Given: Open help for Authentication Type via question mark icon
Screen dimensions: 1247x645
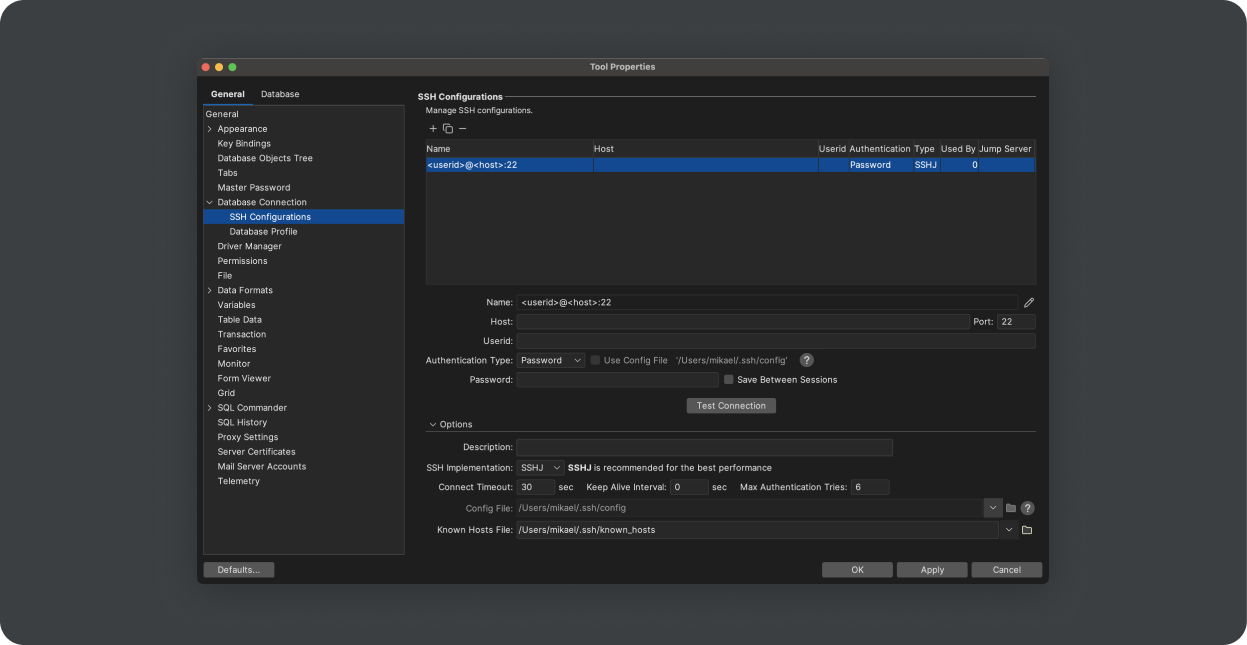Looking at the screenshot, I should [x=806, y=360].
